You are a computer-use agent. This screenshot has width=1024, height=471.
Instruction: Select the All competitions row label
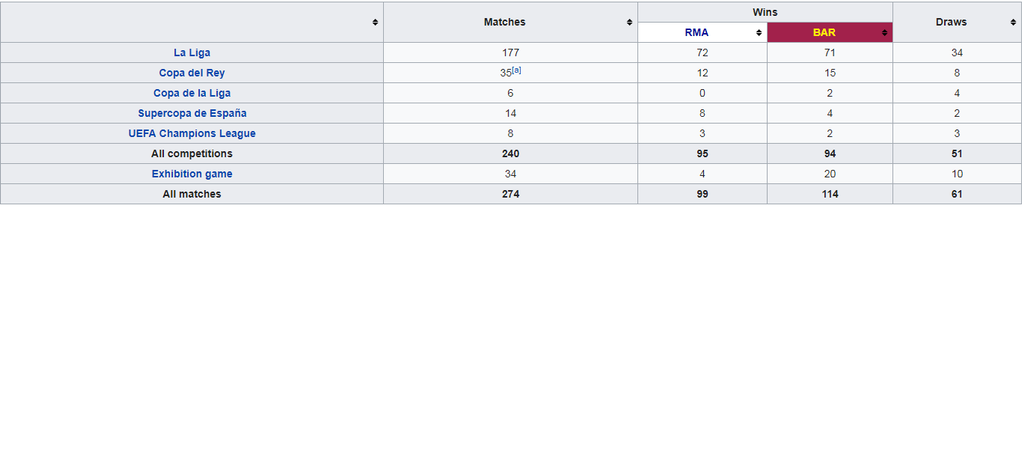click(192, 154)
